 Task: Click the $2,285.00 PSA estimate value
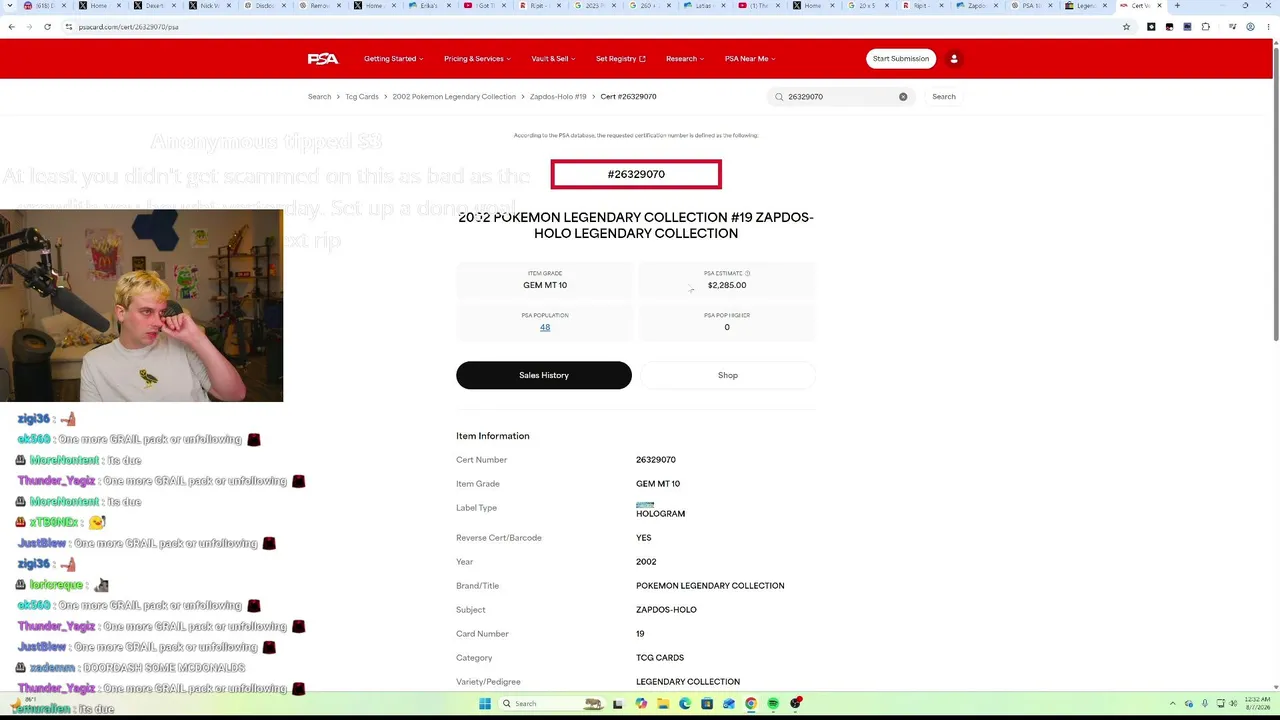(727, 286)
